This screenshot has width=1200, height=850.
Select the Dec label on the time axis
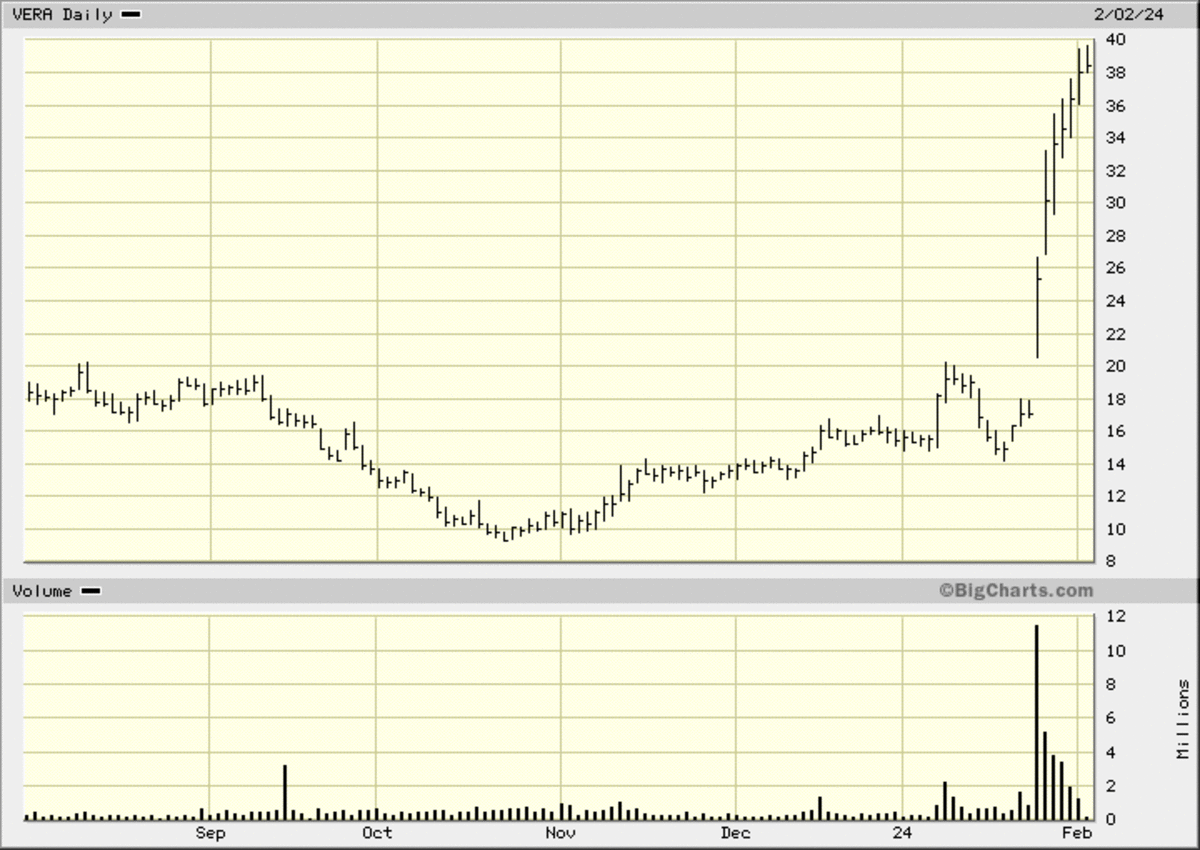pyautogui.click(x=735, y=832)
